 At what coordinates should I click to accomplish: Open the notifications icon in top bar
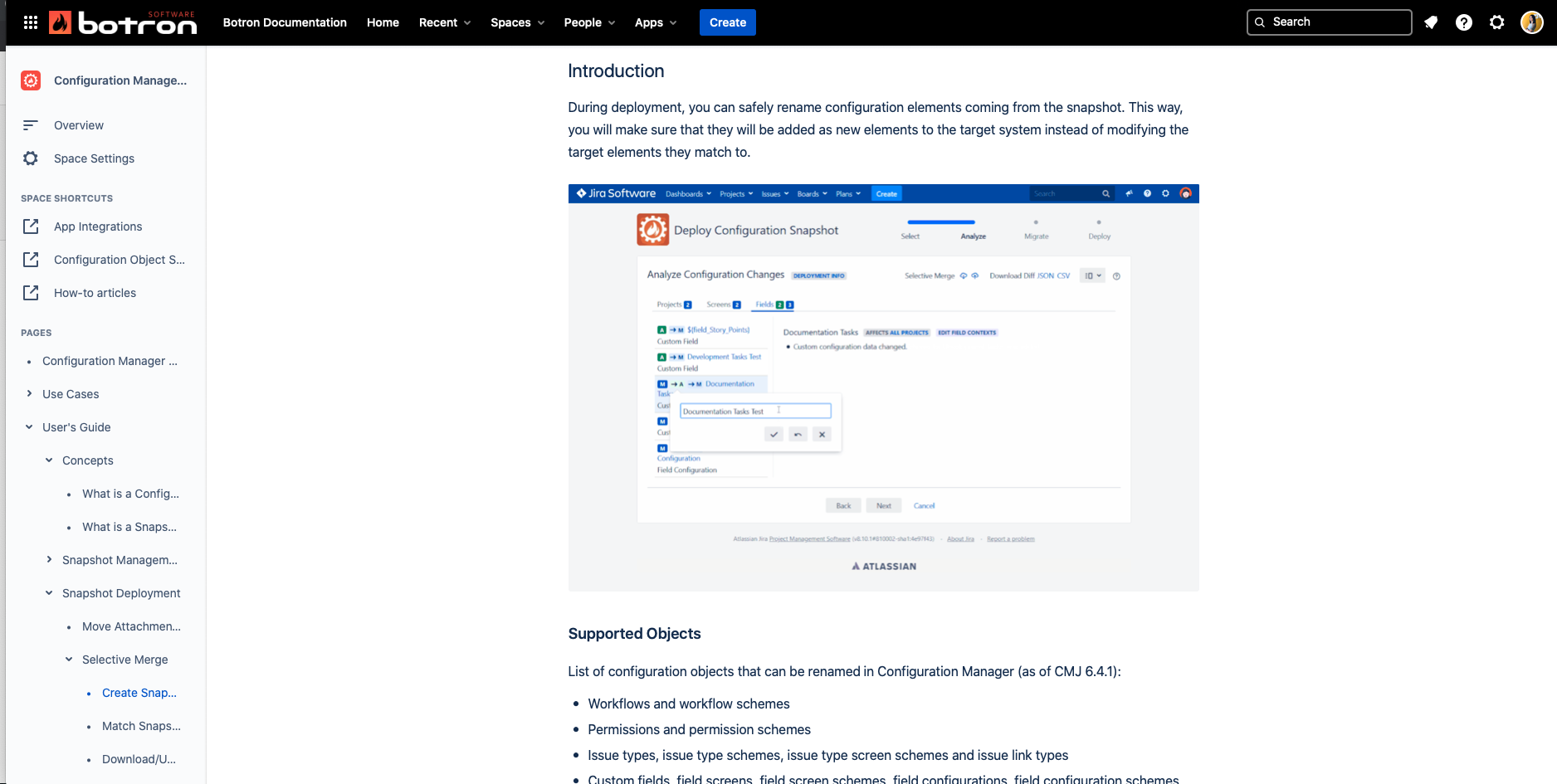1431,22
